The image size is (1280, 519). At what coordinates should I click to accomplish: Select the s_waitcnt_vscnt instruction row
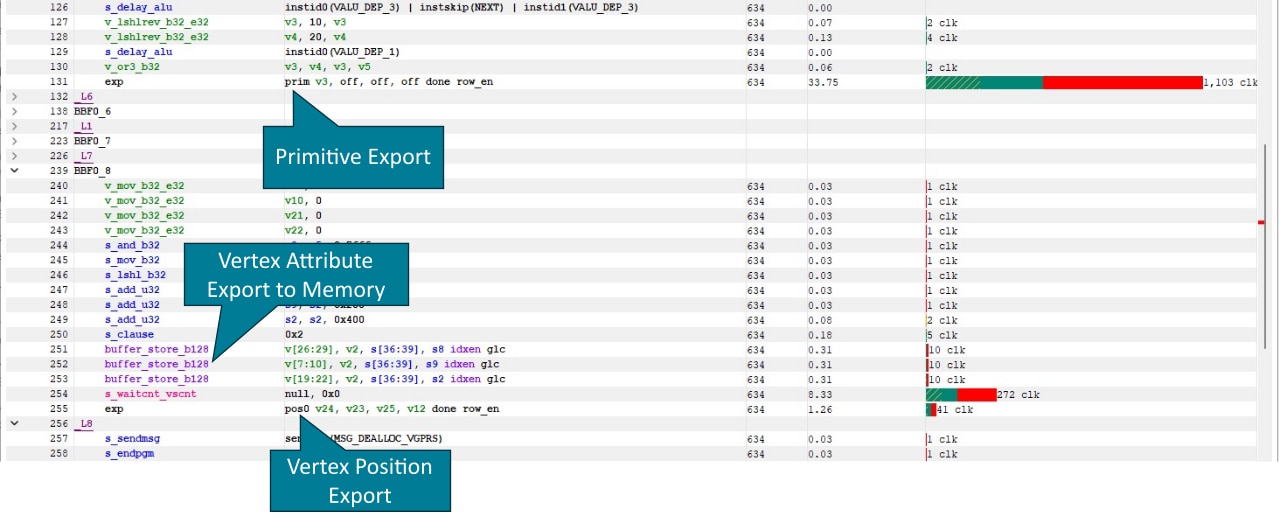tap(150, 395)
